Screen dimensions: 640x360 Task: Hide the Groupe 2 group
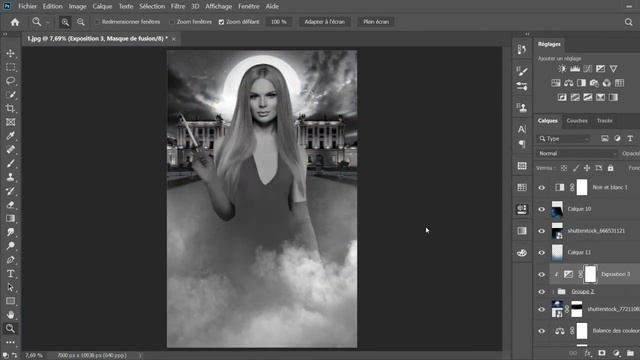(542, 292)
